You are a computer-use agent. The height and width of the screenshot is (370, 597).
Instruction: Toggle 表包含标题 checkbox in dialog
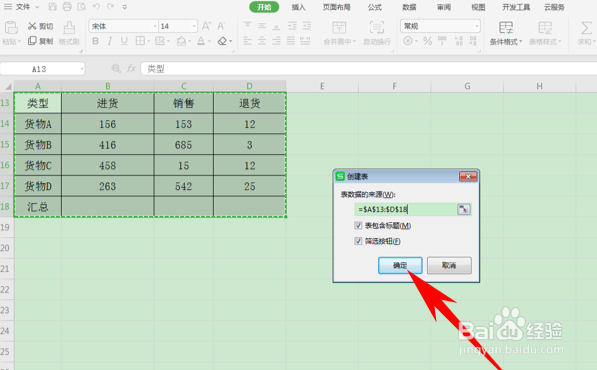point(358,225)
